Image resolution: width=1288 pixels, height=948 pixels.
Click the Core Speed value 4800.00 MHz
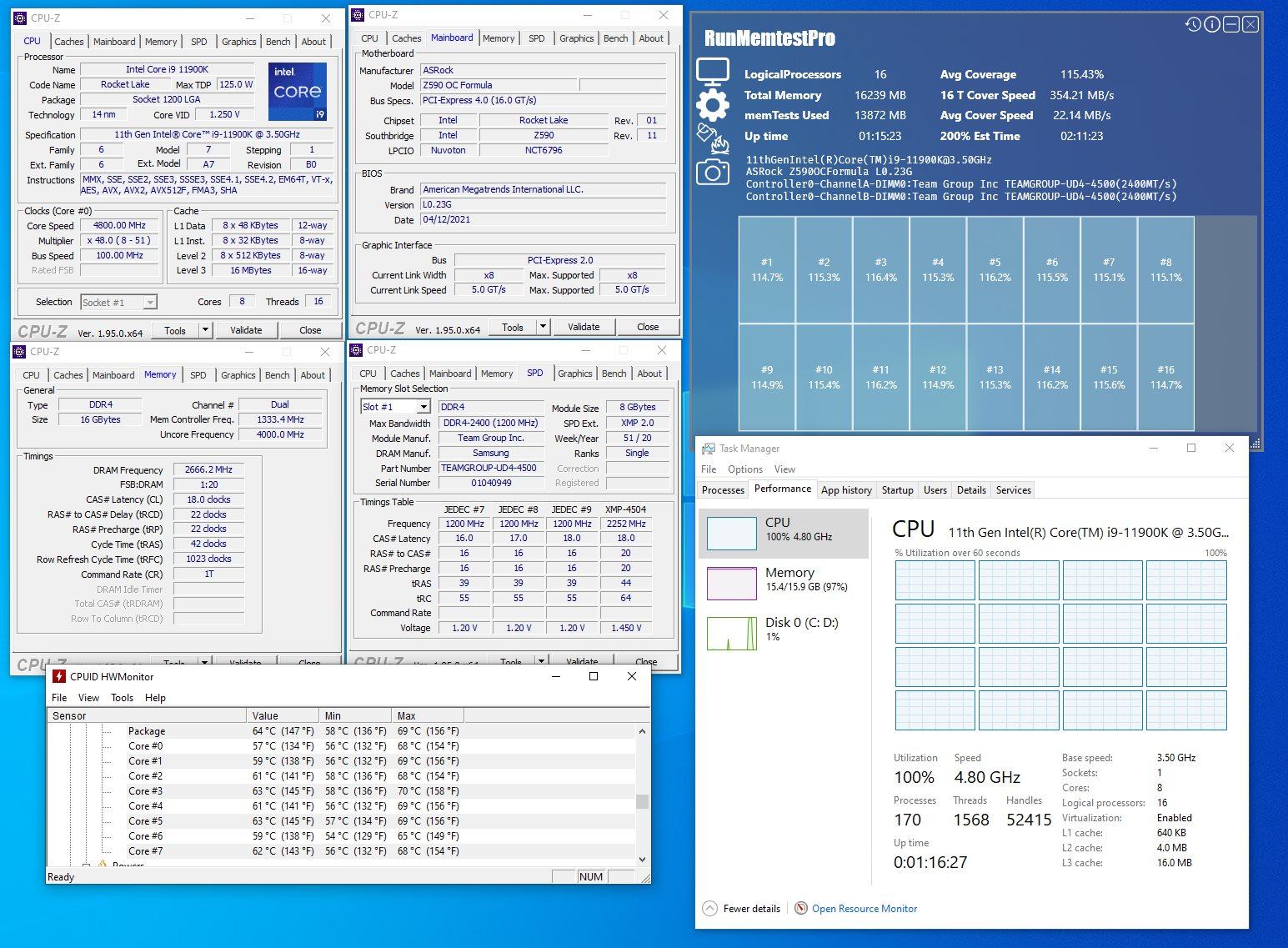120,225
